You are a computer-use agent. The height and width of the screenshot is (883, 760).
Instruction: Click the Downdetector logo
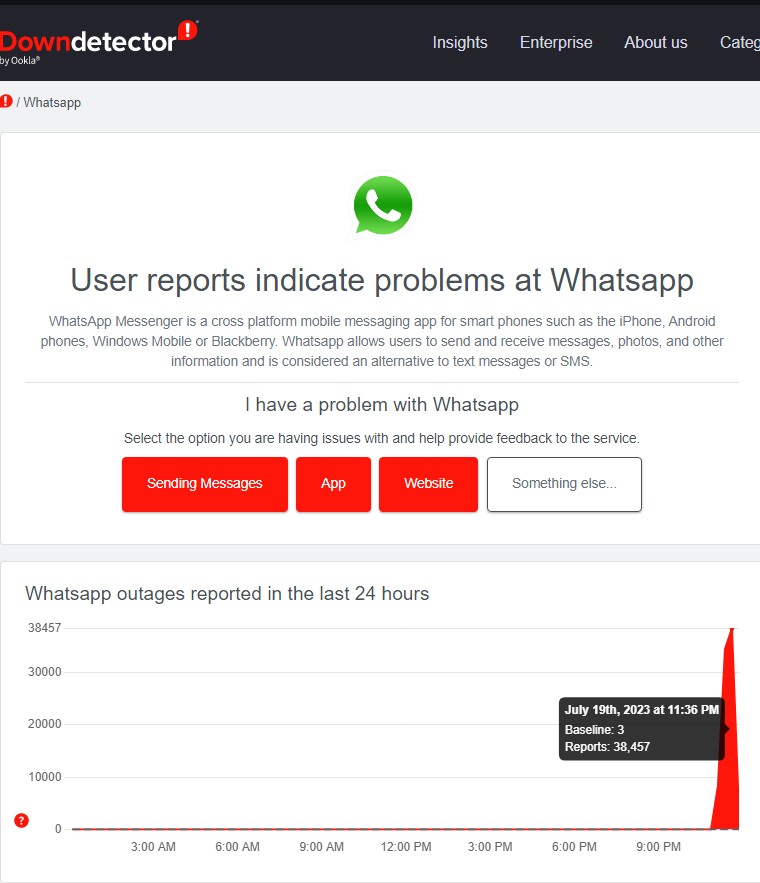[98, 43]
